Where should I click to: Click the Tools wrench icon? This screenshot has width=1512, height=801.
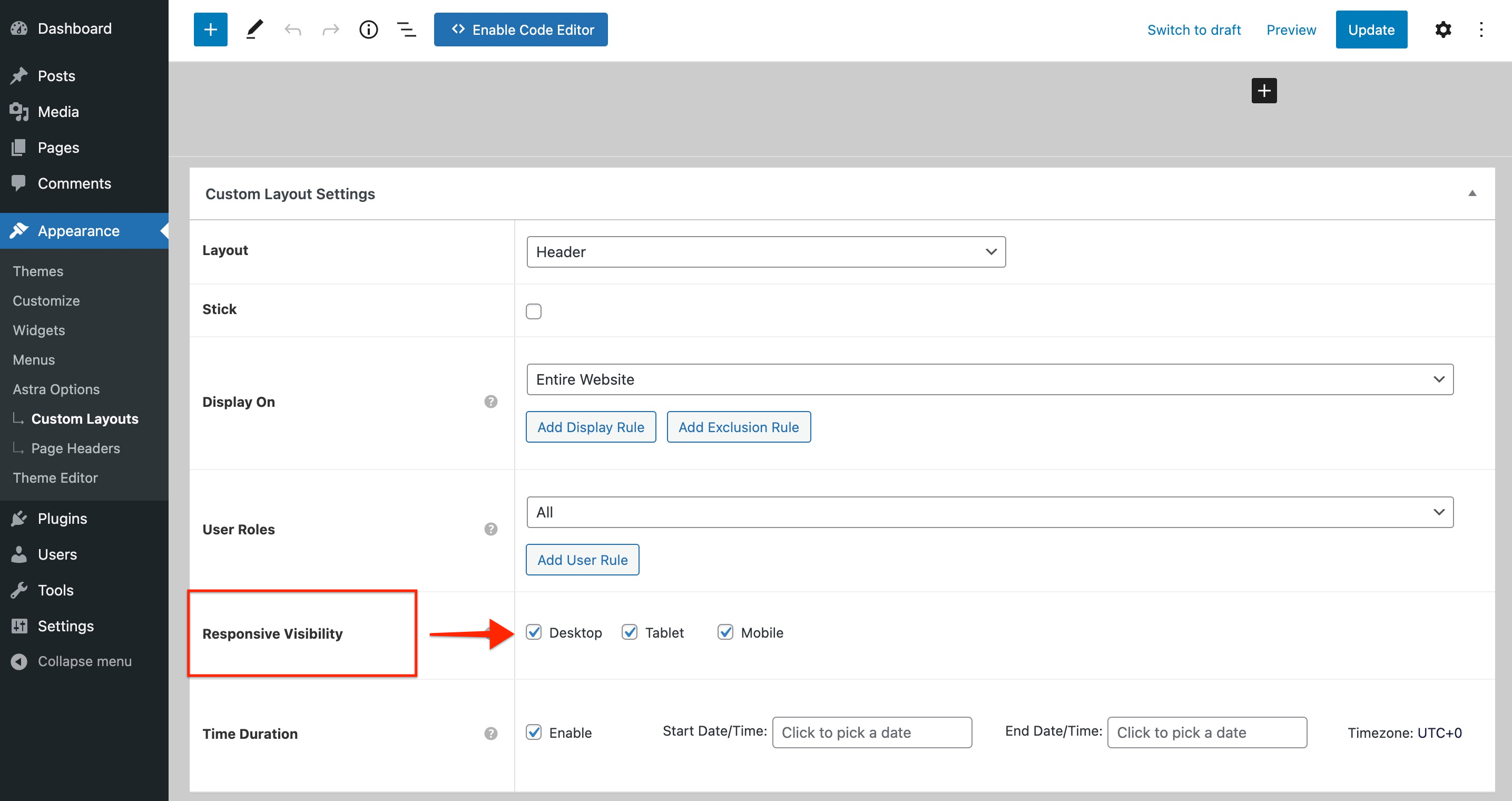point(19,590)
